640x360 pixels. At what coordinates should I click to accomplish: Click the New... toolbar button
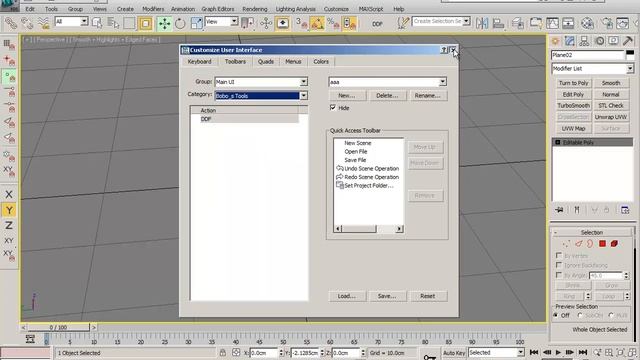coord(347,96)
